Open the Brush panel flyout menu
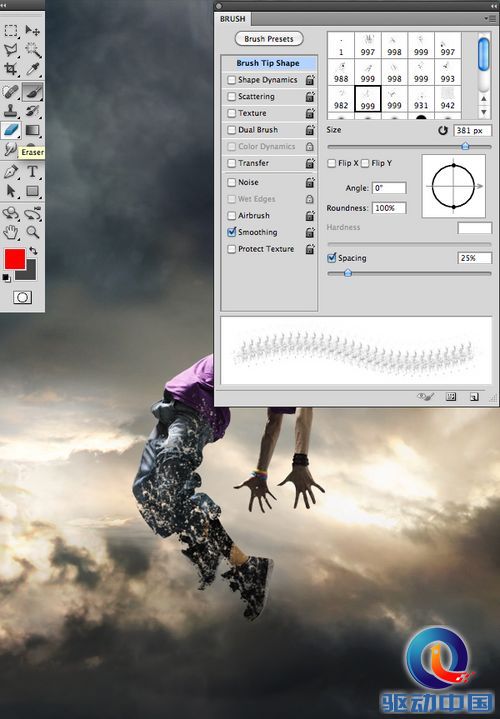 (486, 19)
